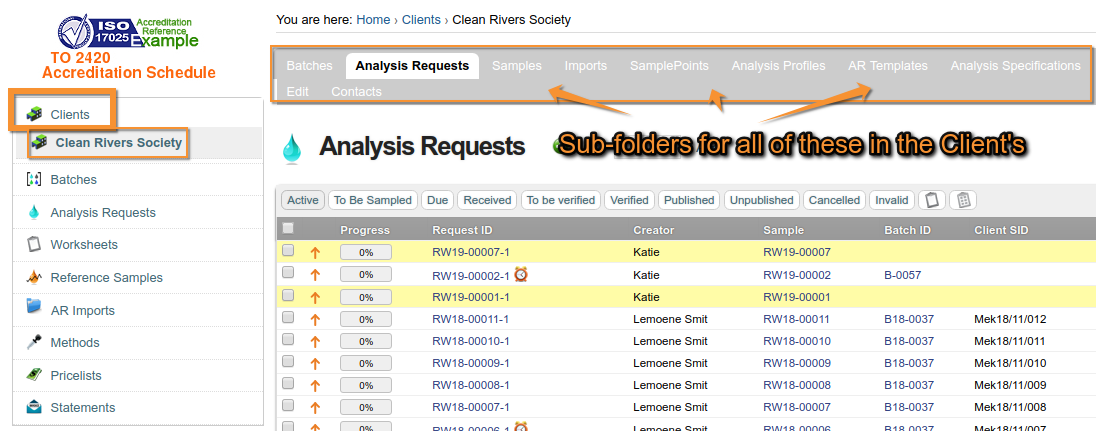1096x431 pixels.
Task: Click the AR Imports folder icon
Action: tap(33, 309)
